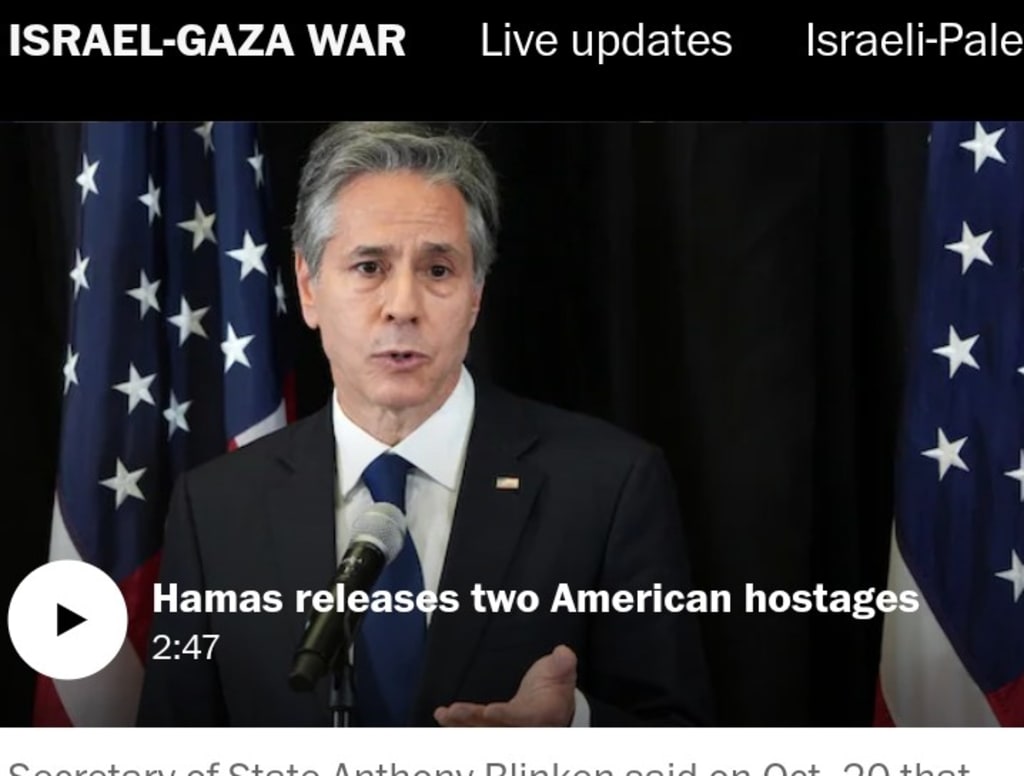The image size is (1024, 776).
Task: Open the truncated Israeli-Pale… nav link
Action: tap(914, 40)
